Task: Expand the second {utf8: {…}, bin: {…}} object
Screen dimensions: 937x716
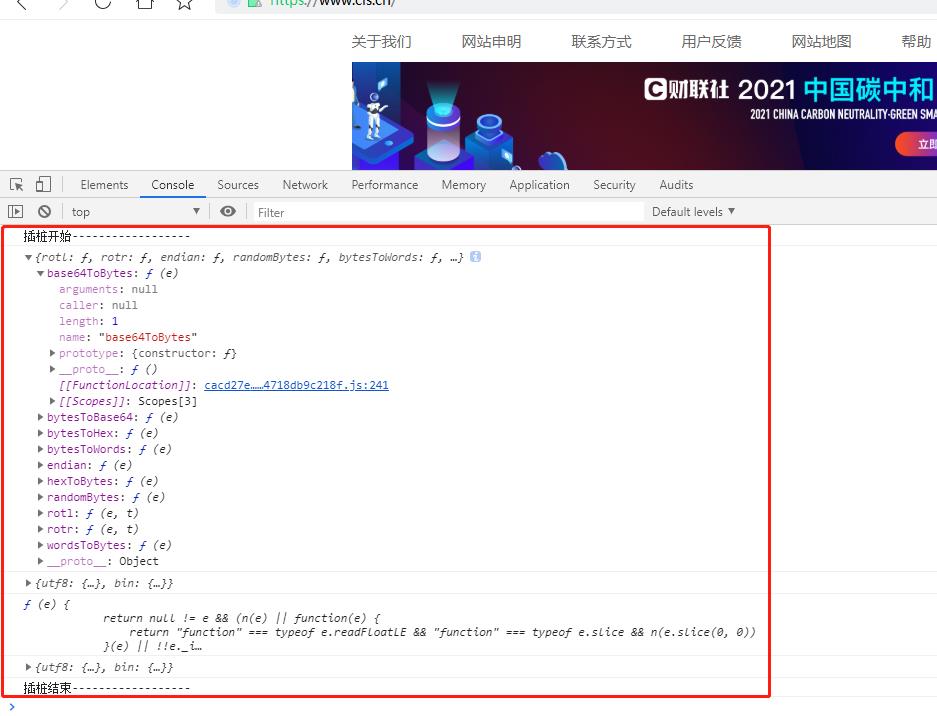Action: tap(28, 667)
